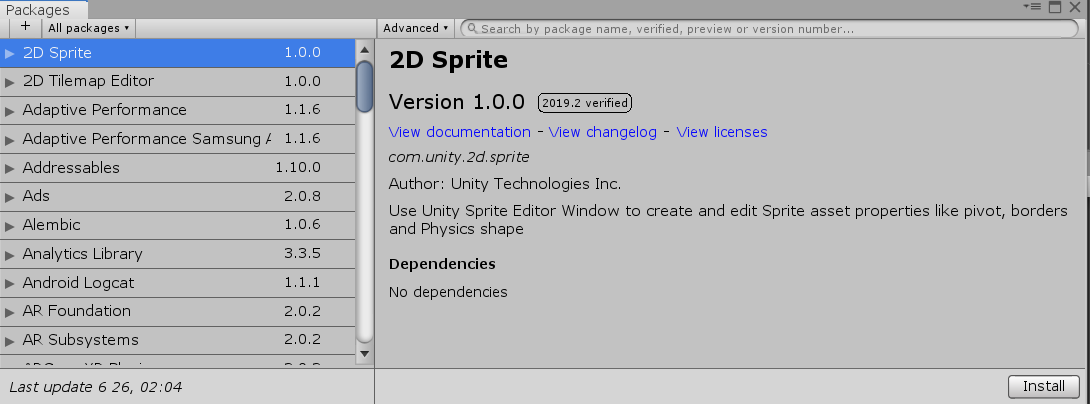
Task: Select the 2D Sprite package row
Action: tap(177, 53)
